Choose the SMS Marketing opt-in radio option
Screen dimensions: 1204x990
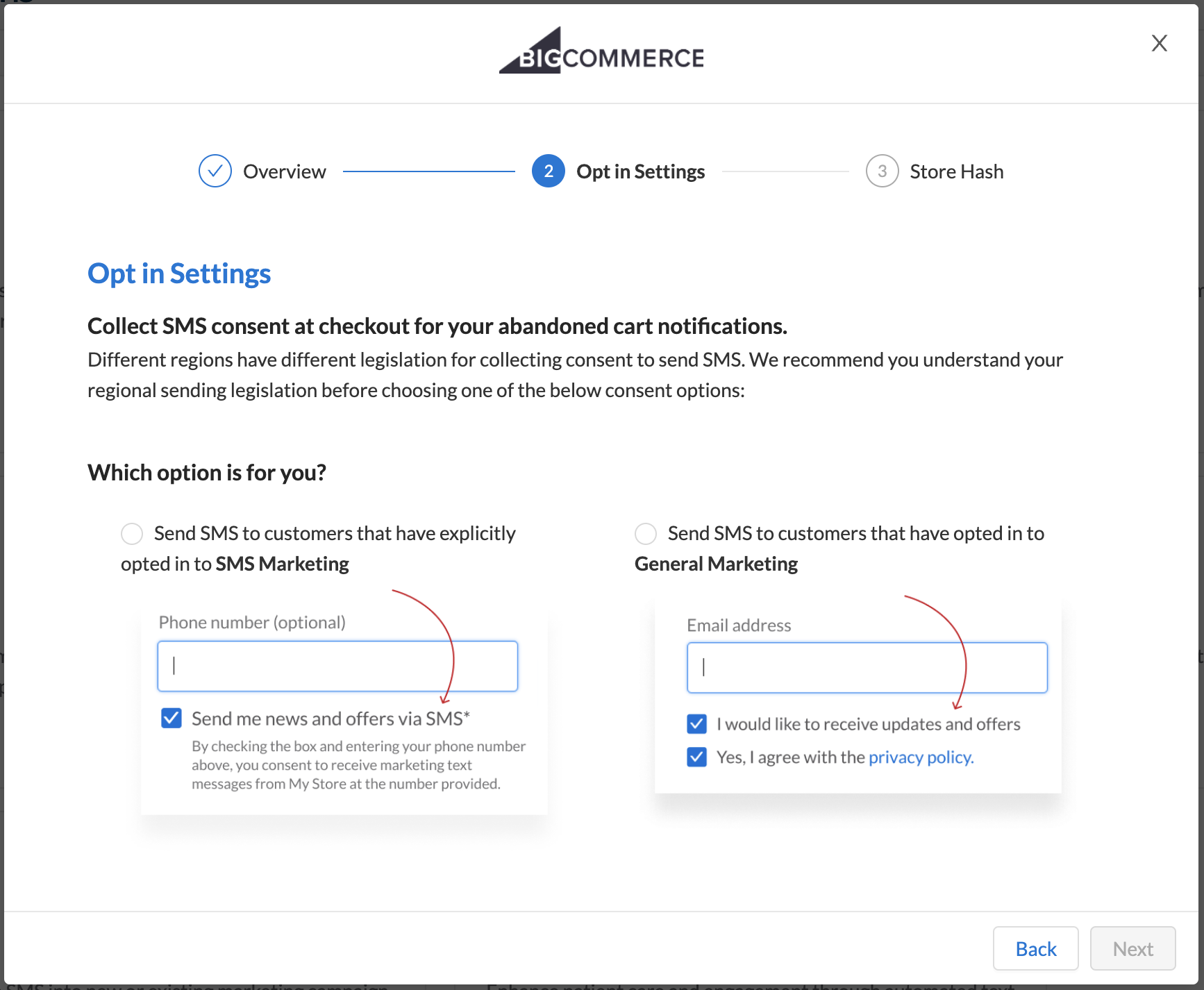click(x=132, y=534)
